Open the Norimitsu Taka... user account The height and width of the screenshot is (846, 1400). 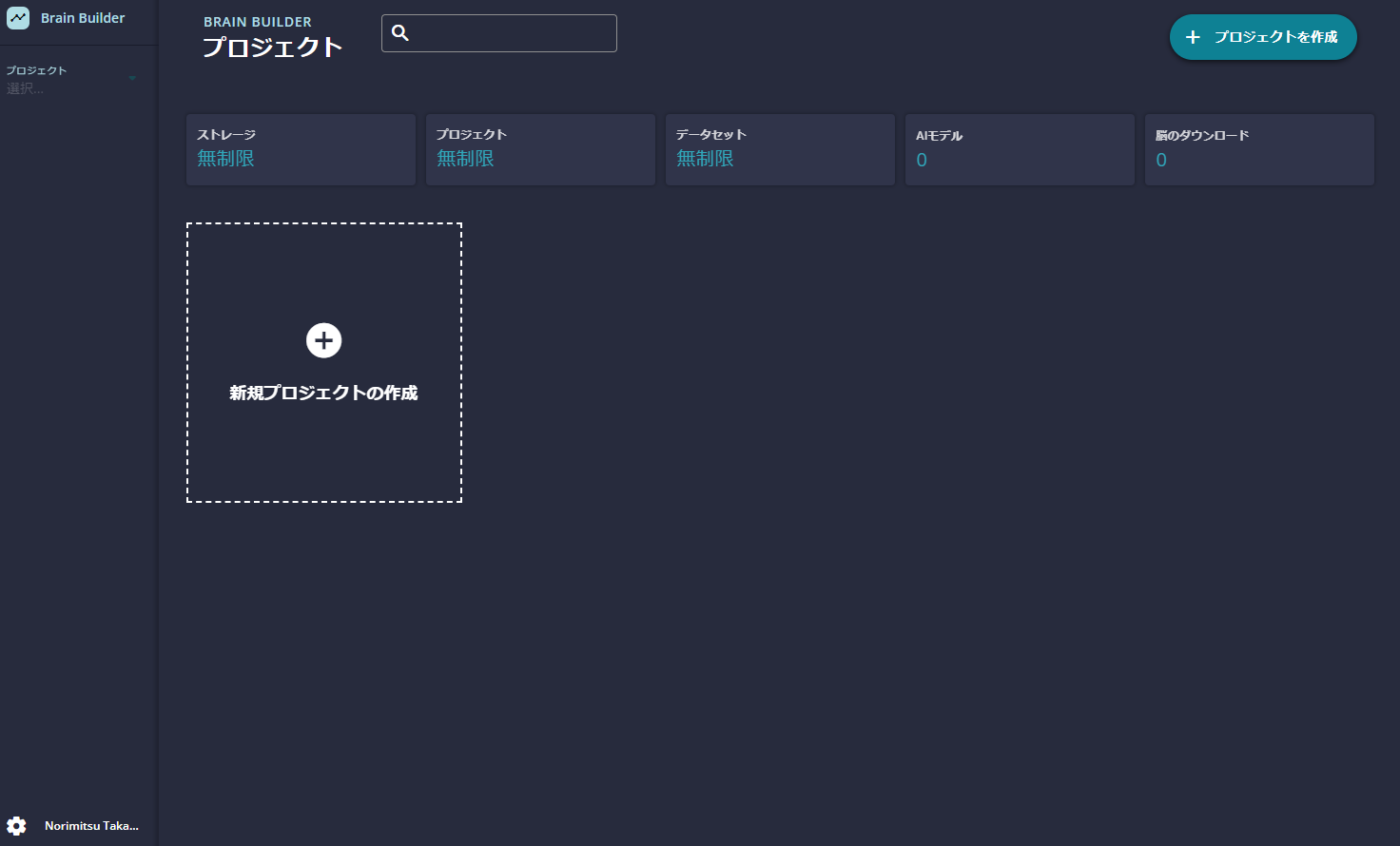91,826
